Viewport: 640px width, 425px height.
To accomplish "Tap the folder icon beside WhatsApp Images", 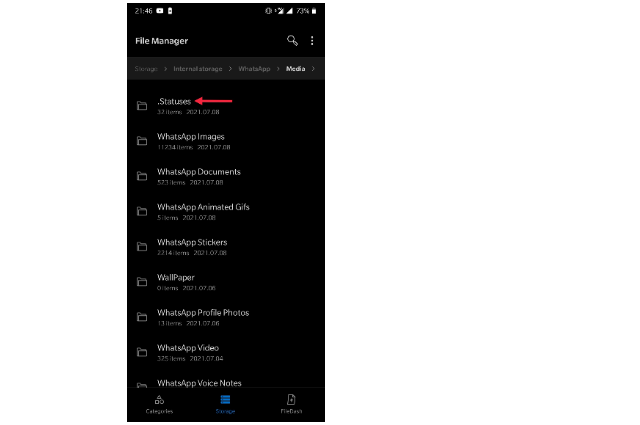I will tap(142, 141).
